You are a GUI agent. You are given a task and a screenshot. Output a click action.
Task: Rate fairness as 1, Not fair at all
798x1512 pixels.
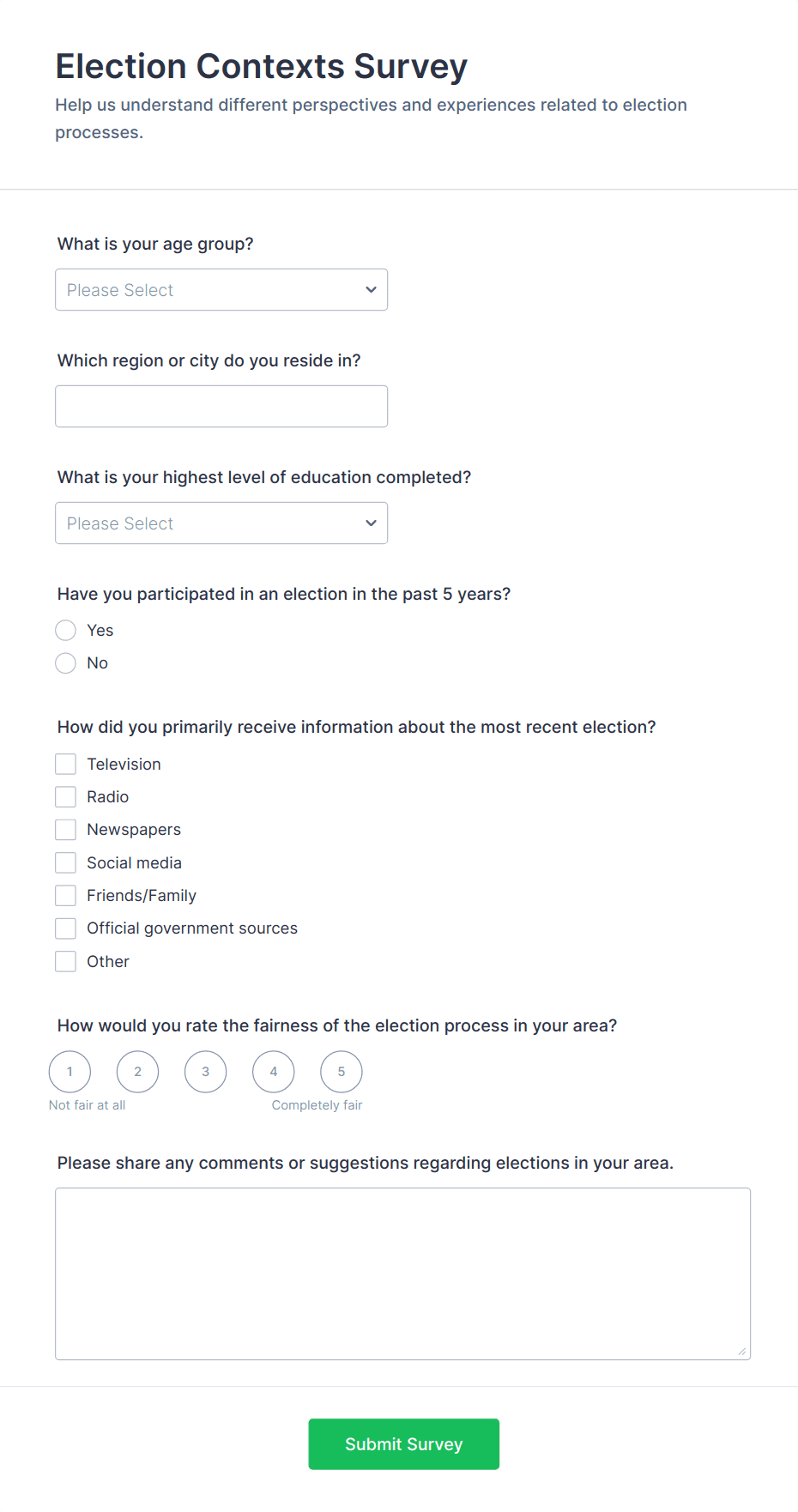pos(70,1072)
